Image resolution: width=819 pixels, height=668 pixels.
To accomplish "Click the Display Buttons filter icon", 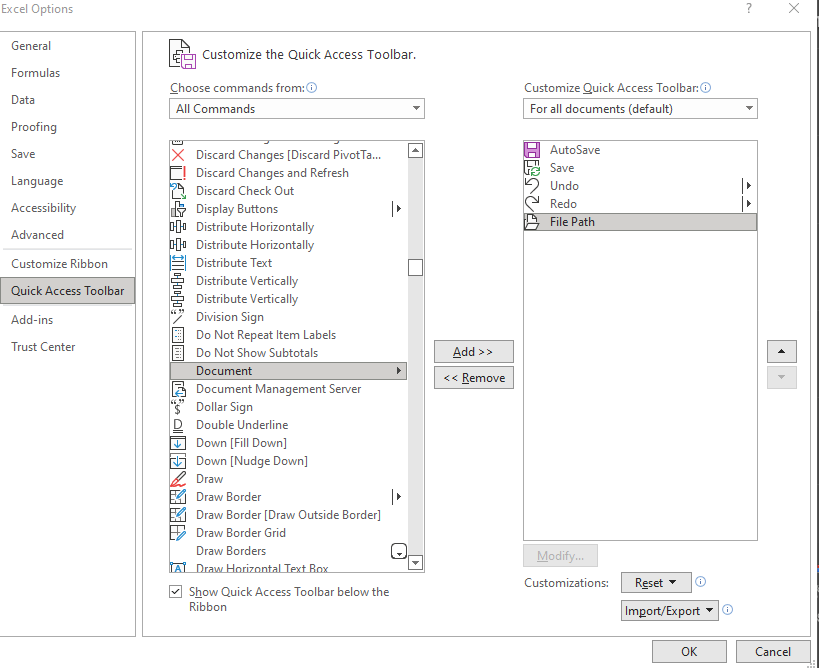I will pyautogui.click(x=178, y=209).
